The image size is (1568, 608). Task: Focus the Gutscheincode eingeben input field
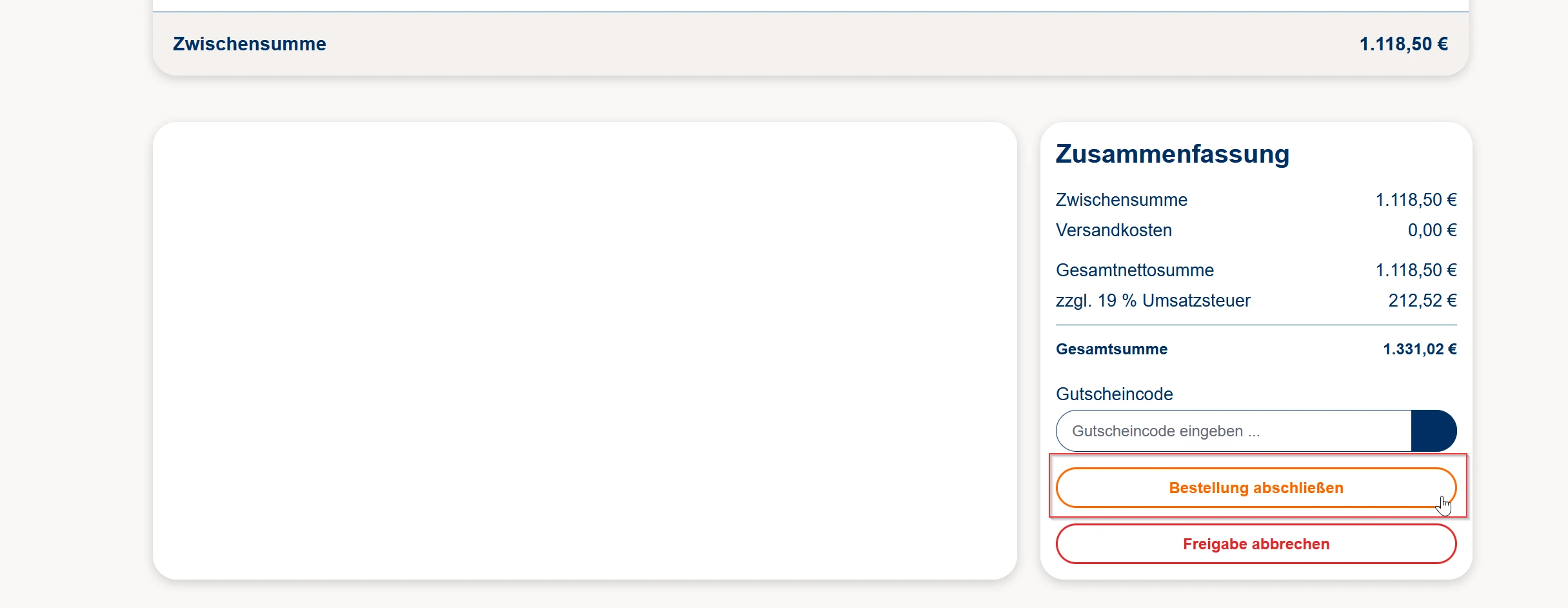(x=1233, y=431)
